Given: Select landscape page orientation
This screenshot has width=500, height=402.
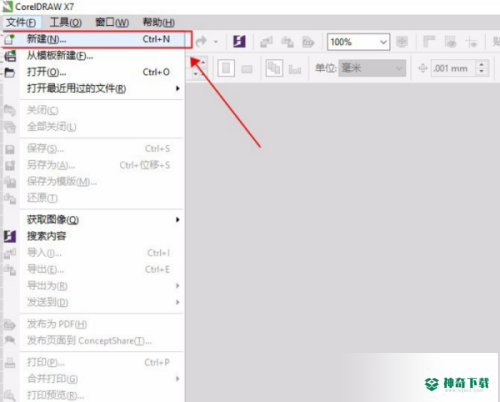Looking at the screenshot, I should [247, 69].
